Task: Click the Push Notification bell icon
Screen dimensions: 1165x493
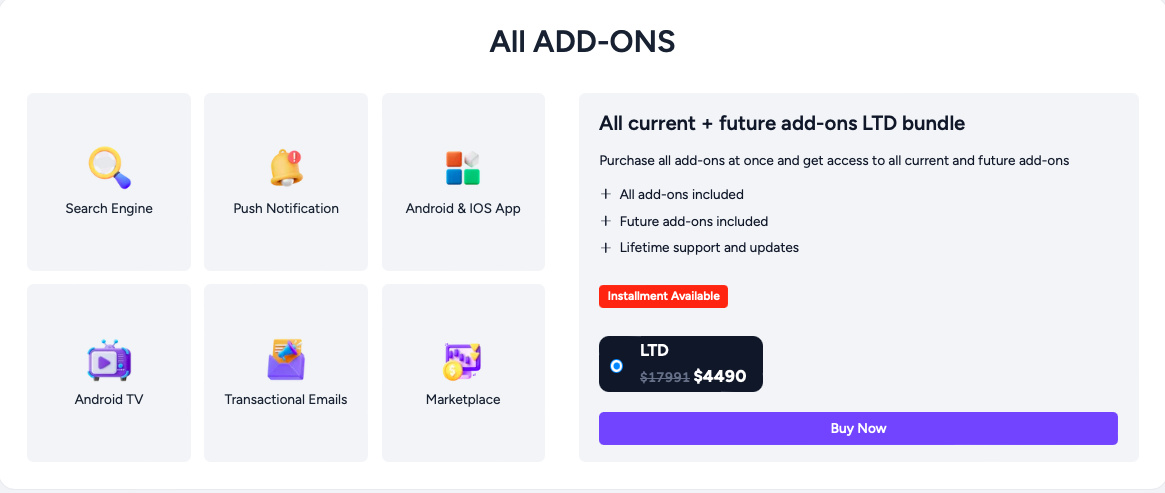Action: point(286,168)
